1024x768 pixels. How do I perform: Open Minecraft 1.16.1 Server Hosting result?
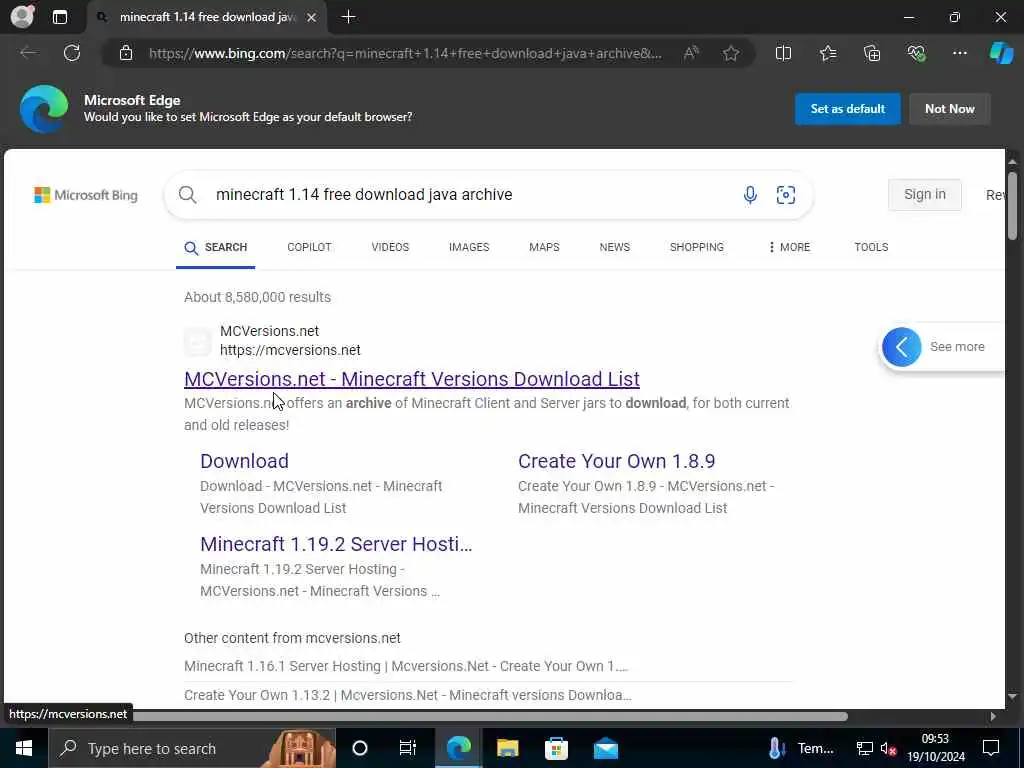(406, 666)
